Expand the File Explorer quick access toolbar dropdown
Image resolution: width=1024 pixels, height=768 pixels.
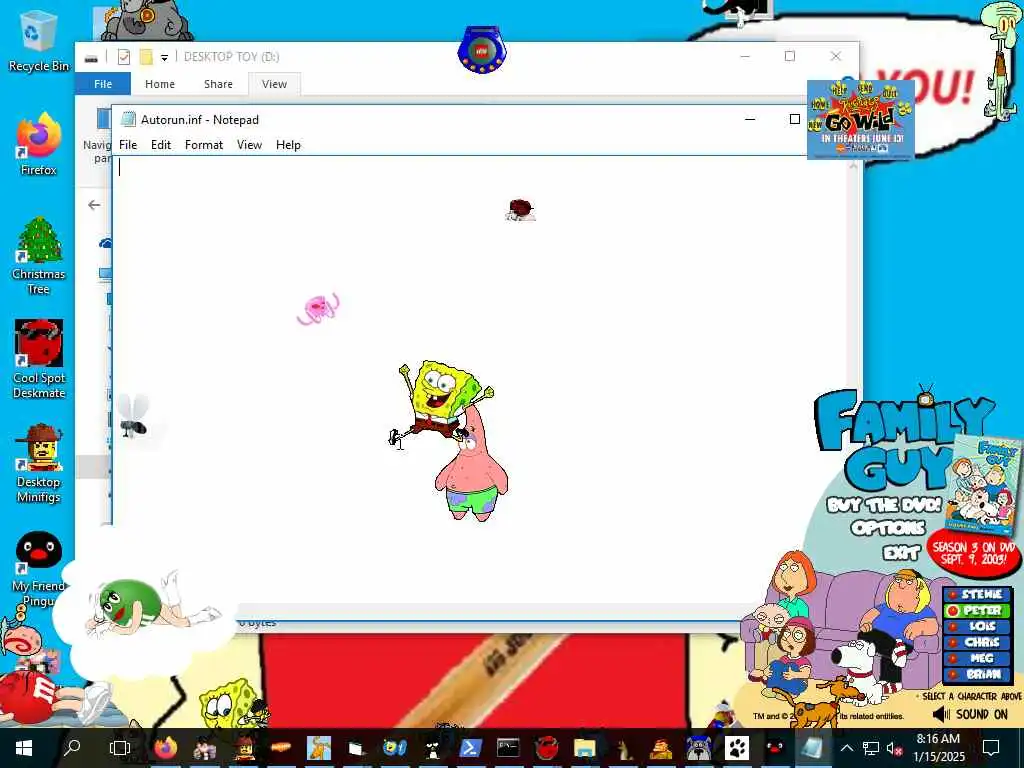(165, 57)
